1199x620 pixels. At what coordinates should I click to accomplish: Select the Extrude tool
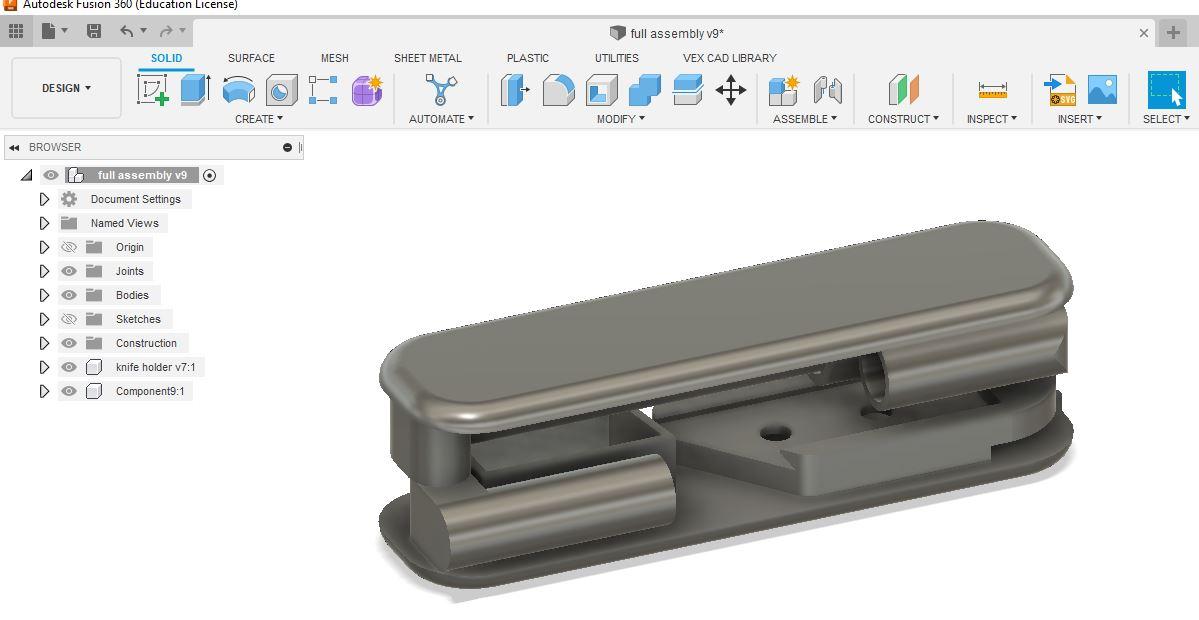[195, 89]
